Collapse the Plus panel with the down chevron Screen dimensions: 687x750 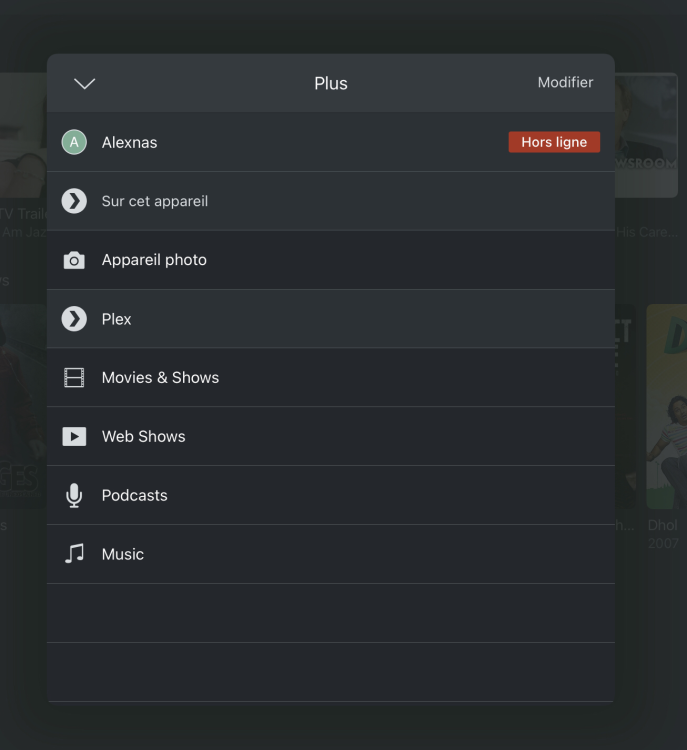point(85,84)
